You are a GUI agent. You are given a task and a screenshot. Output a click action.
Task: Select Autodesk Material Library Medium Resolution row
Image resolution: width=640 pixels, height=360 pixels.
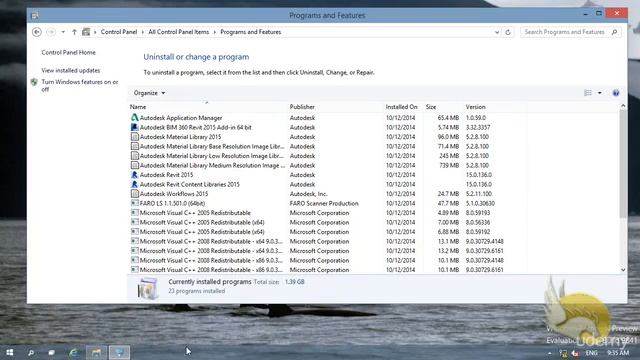328,165
